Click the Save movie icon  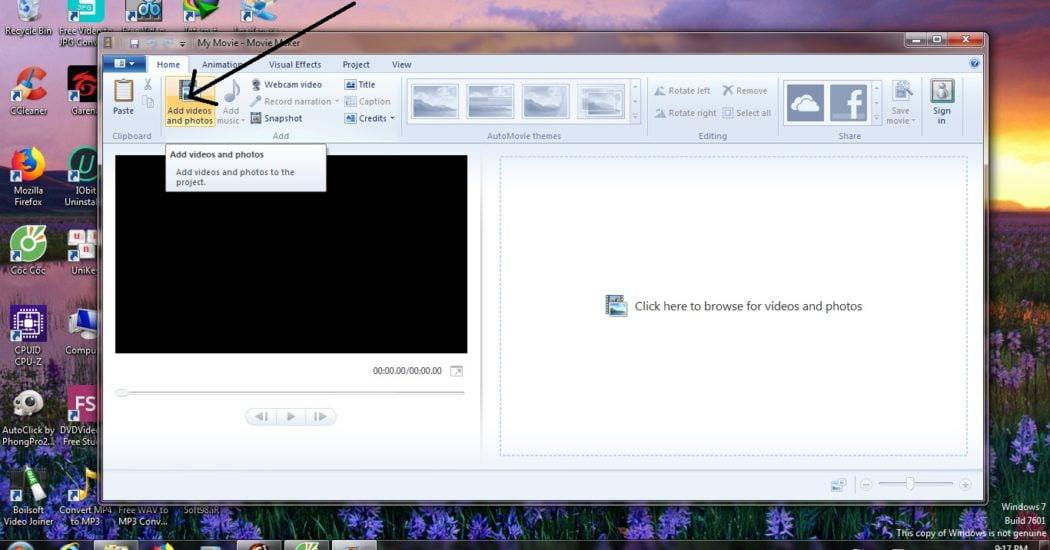tap(901, 92)
